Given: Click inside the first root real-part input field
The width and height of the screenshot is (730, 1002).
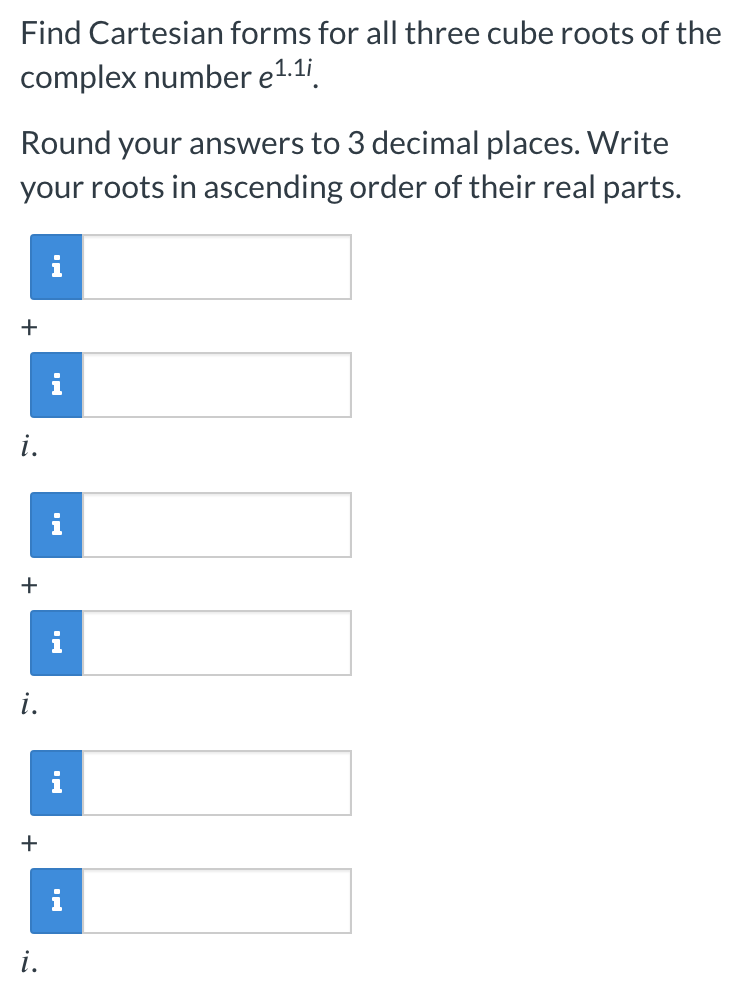Looking at the screenshot, I should [x=215, y=267].
